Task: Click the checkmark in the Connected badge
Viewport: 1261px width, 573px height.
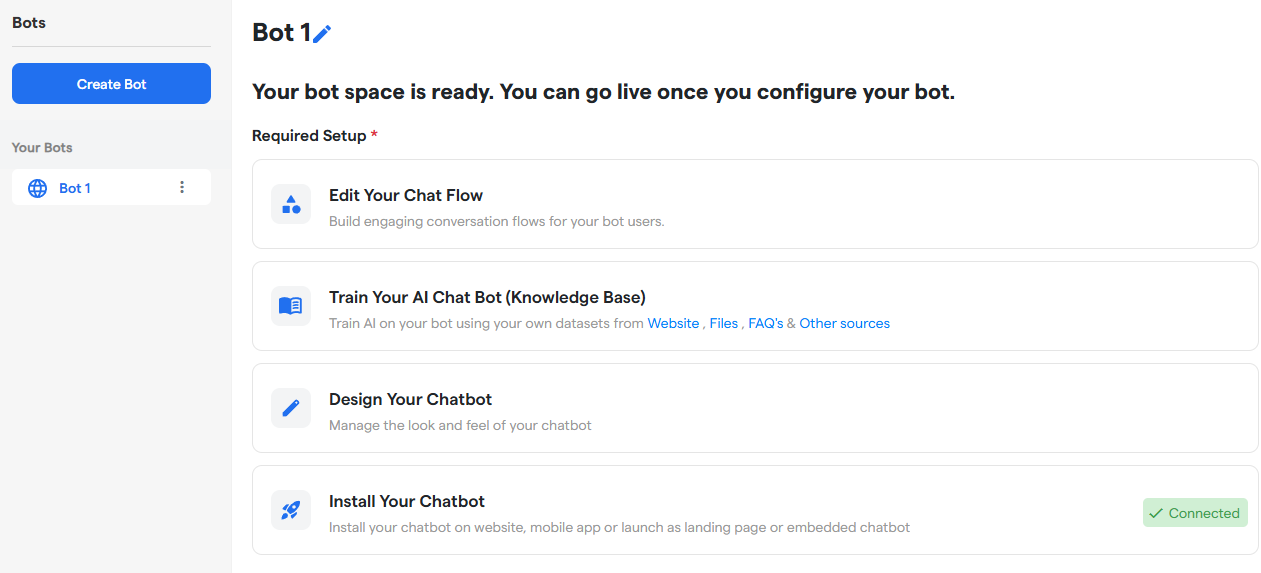Action: 1156,513
